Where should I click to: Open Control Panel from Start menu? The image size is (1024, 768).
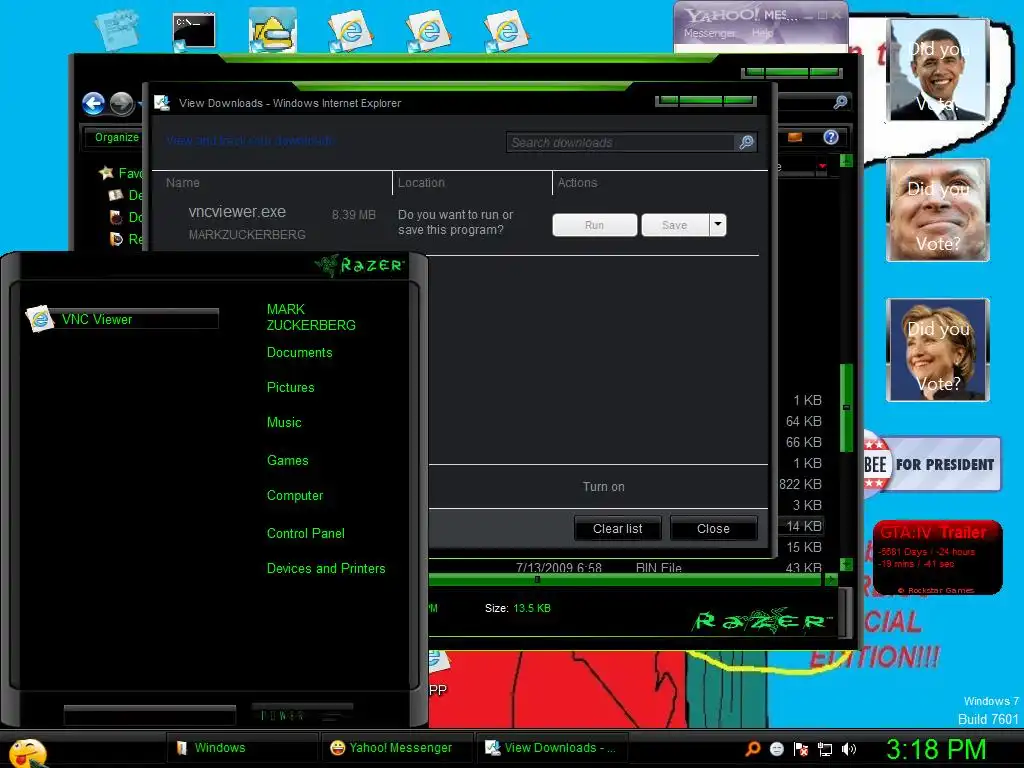tap(306, 534)
